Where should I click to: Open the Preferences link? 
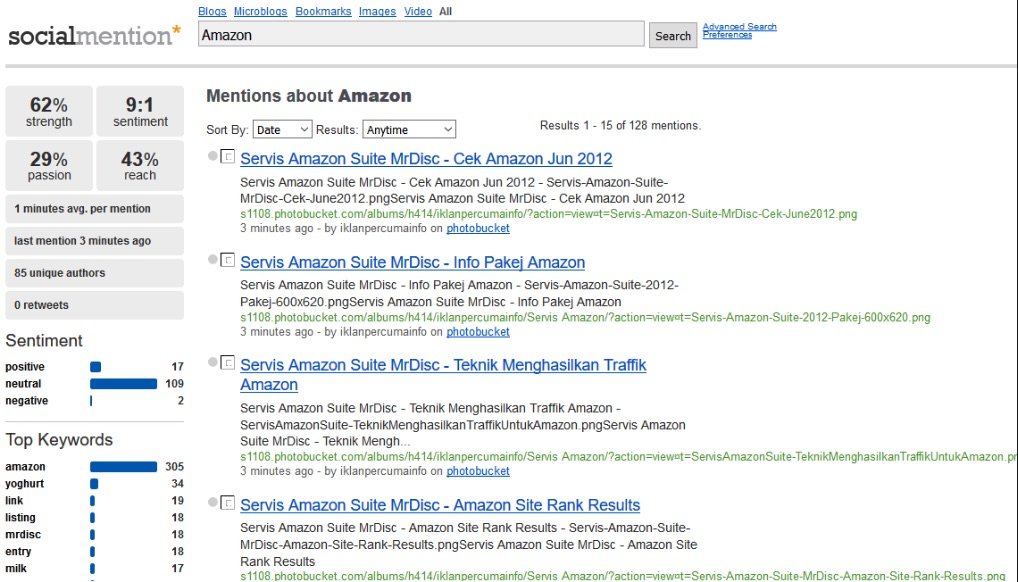click(x=727, y=35)
